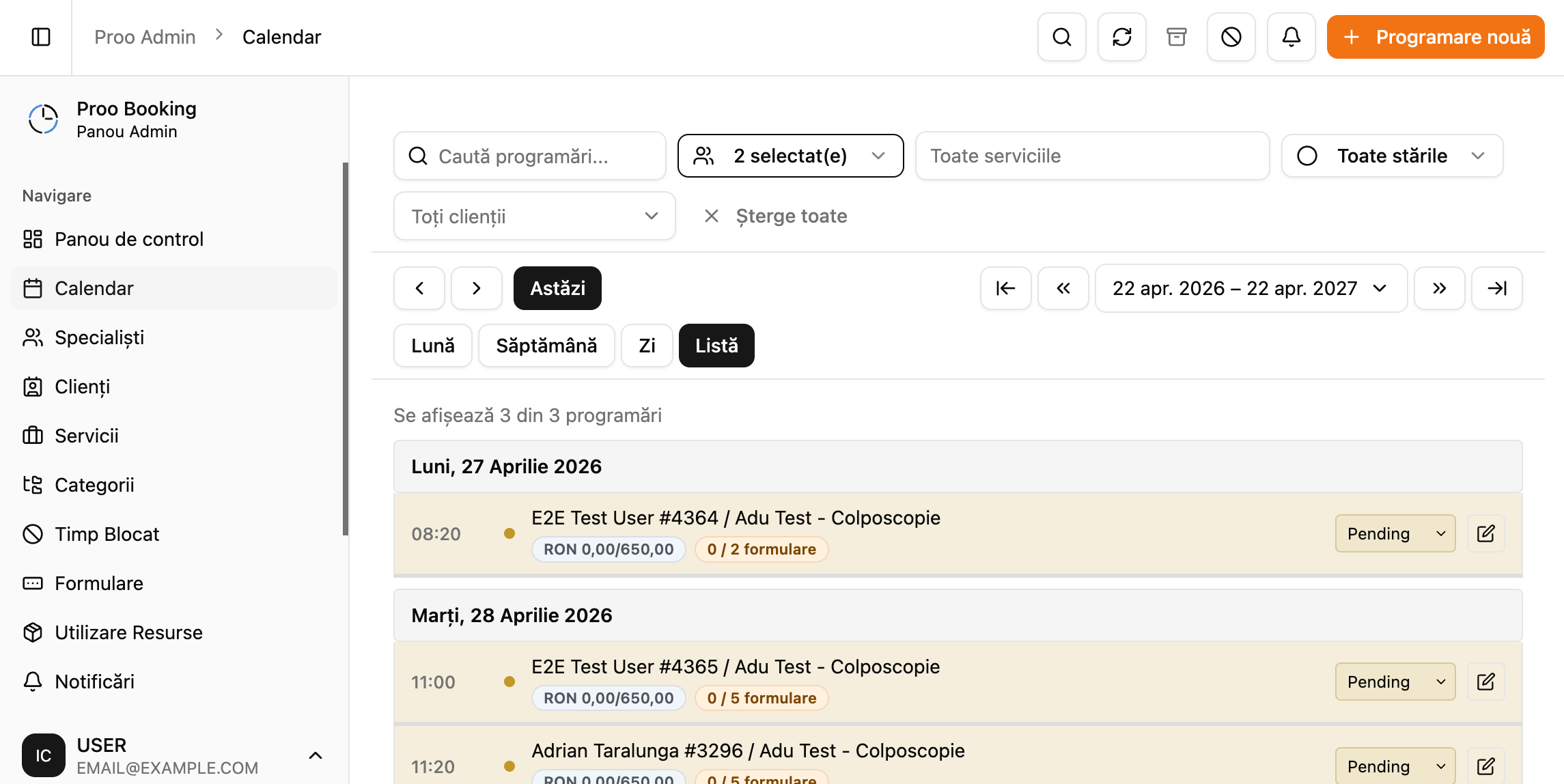Image resolution: width=1564 pixels, height=784 pixels.
Task: Switch to Săptămână view
Action: point(546,346)
